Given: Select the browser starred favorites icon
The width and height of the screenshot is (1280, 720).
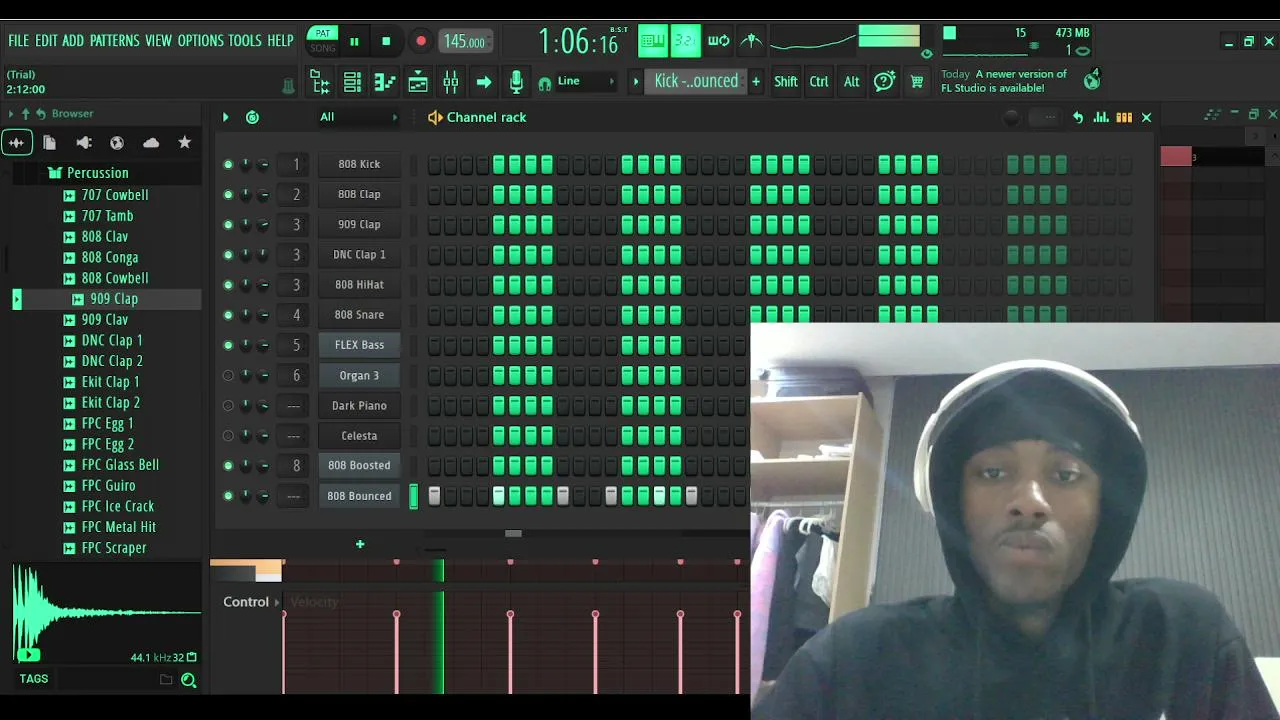Looking at the screenshot, I should pos(185,143).
